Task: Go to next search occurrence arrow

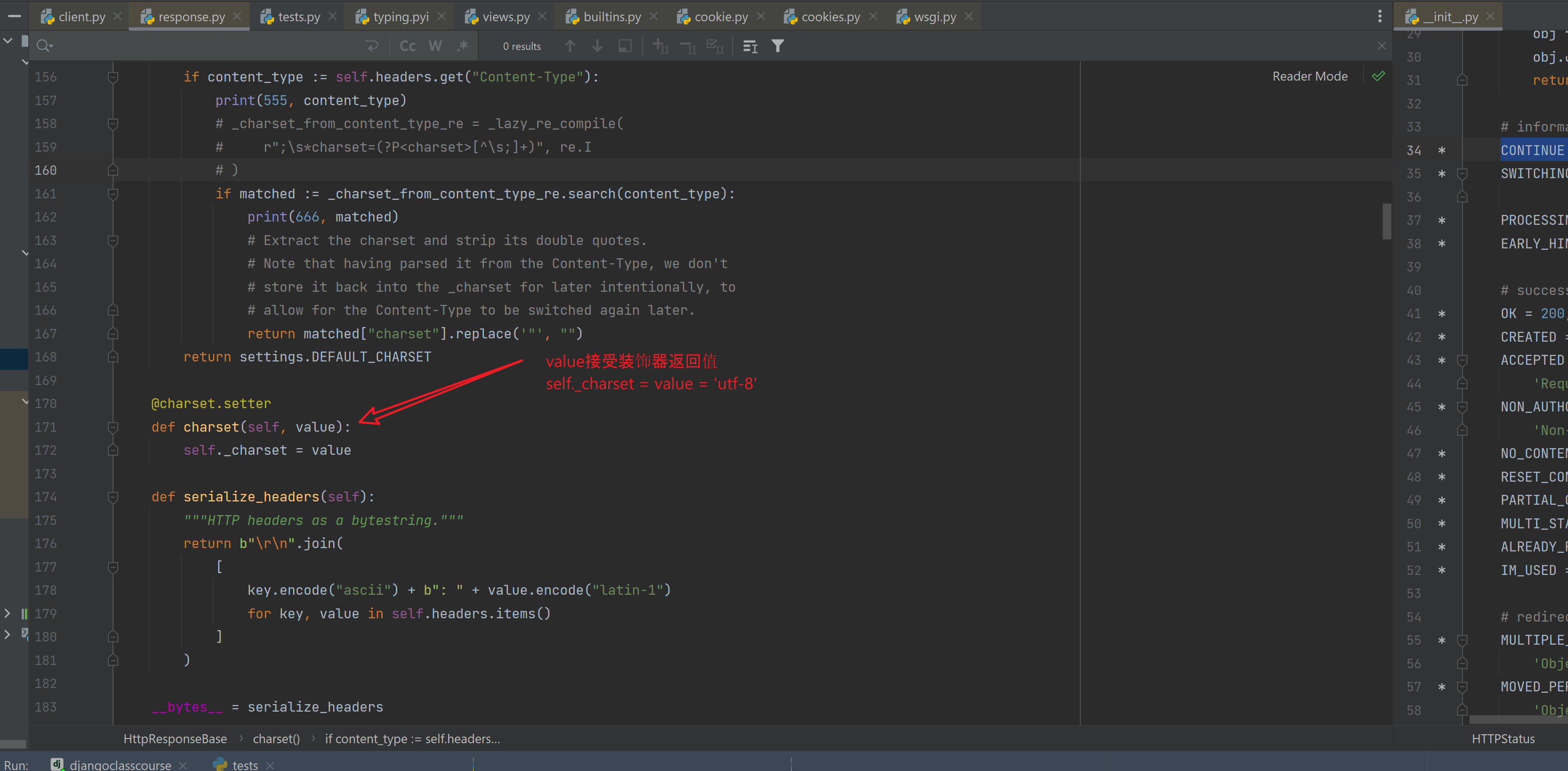Action: [x=597, y=46]
